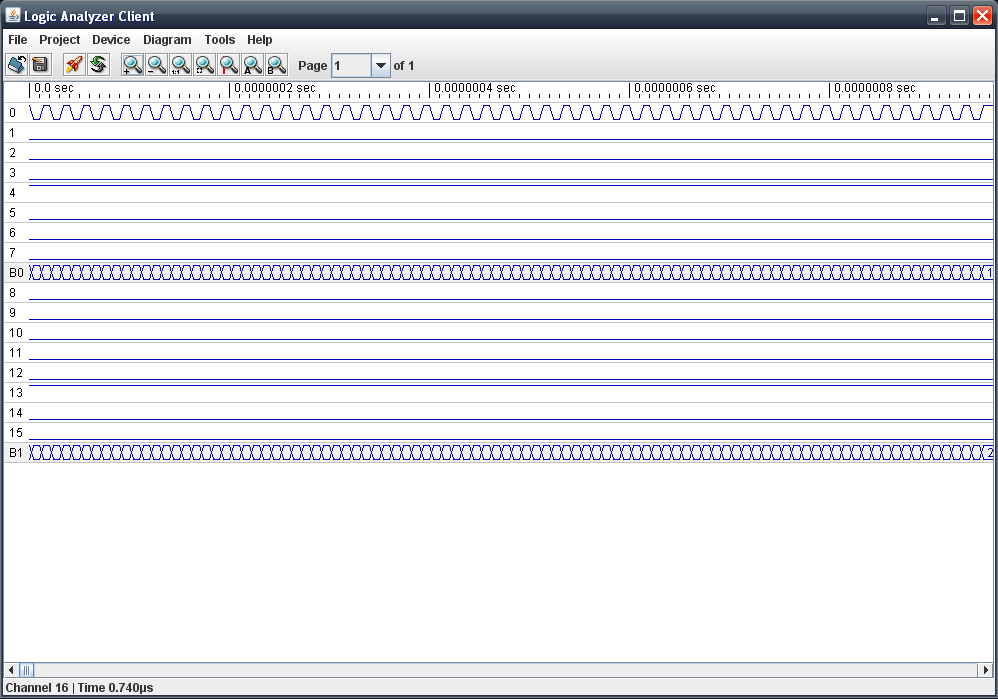Reset zoom with the 1:1 magnifier
This screenshot has height=699, width=998.
click(x=181, y=65)
